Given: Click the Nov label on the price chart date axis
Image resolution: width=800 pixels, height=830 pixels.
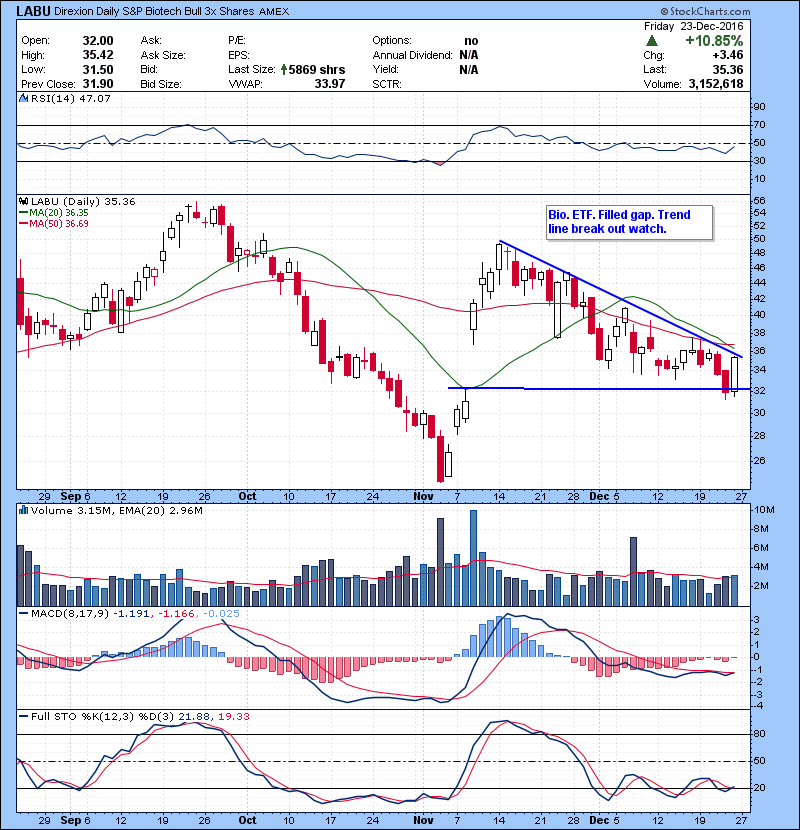Looking at the screenshot, I should (424, 497).
